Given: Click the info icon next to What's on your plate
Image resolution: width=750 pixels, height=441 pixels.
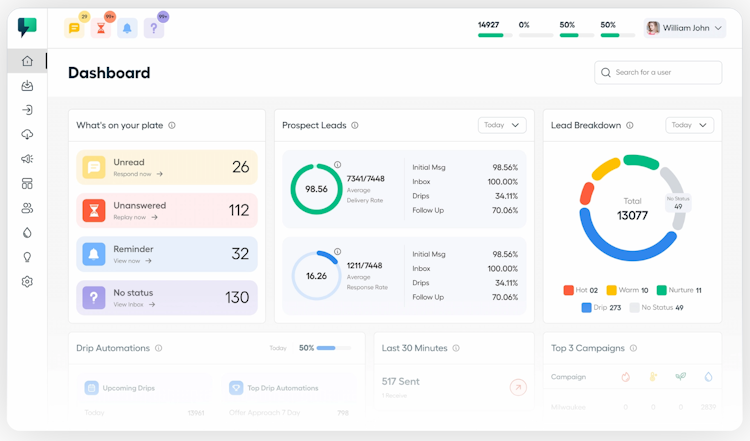Looking at the screenshot, I should coord(172,125).
